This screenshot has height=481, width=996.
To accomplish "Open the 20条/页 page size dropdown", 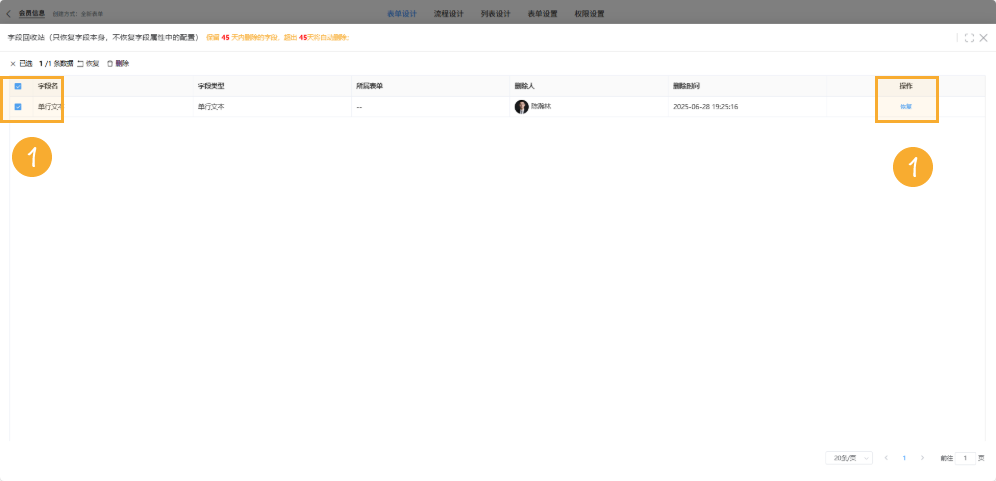I will click(849, 457).
